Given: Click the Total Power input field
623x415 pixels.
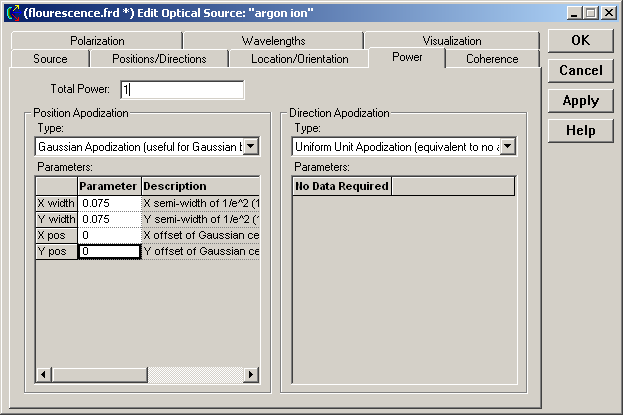Looking at the screenshot, I should coord(181,90).
